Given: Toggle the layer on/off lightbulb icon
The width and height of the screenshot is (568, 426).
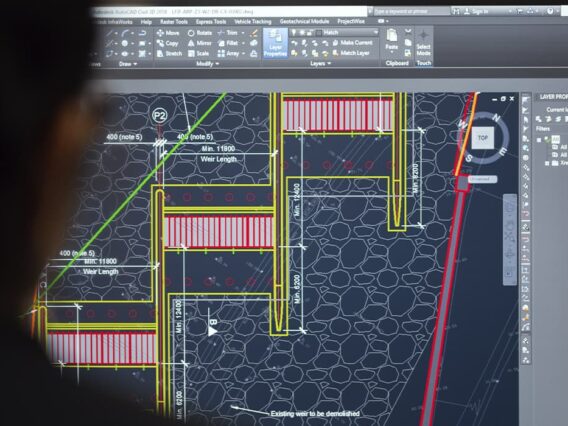Looking at the screenshot, I should click(294, 33).
